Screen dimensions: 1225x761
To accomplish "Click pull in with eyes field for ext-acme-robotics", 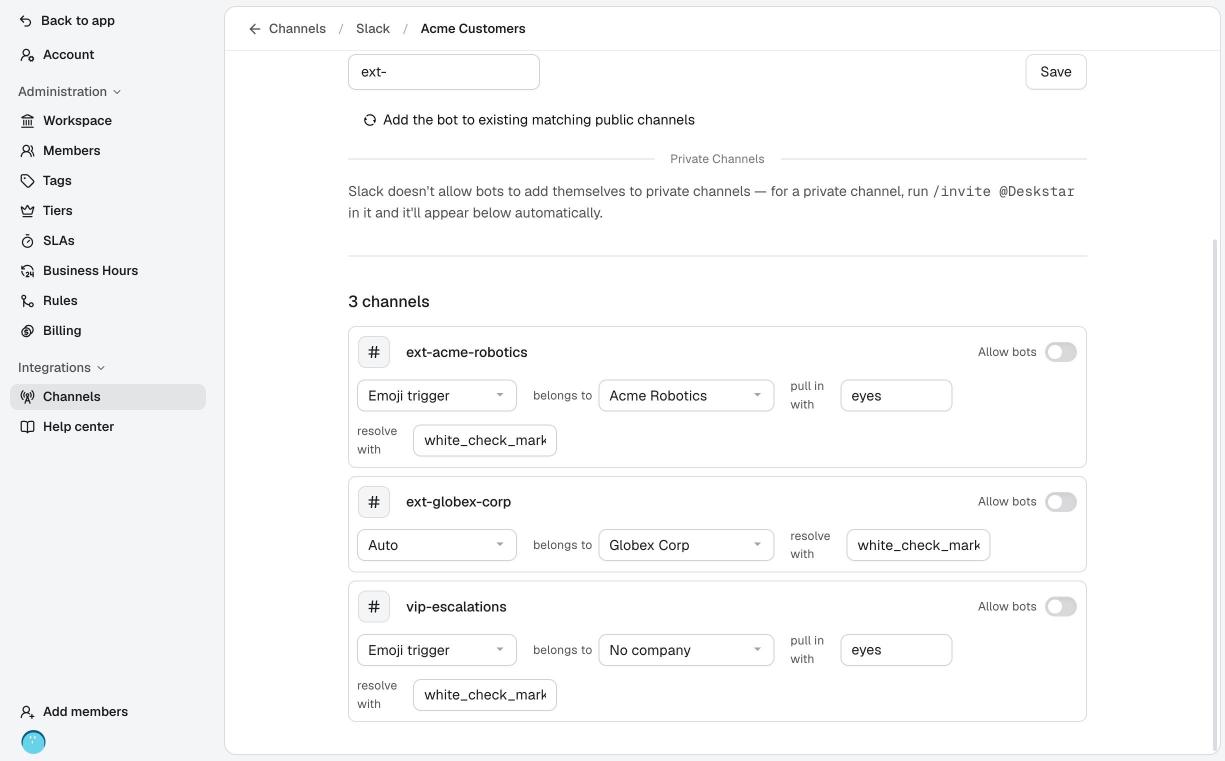I will coord(896,396).
